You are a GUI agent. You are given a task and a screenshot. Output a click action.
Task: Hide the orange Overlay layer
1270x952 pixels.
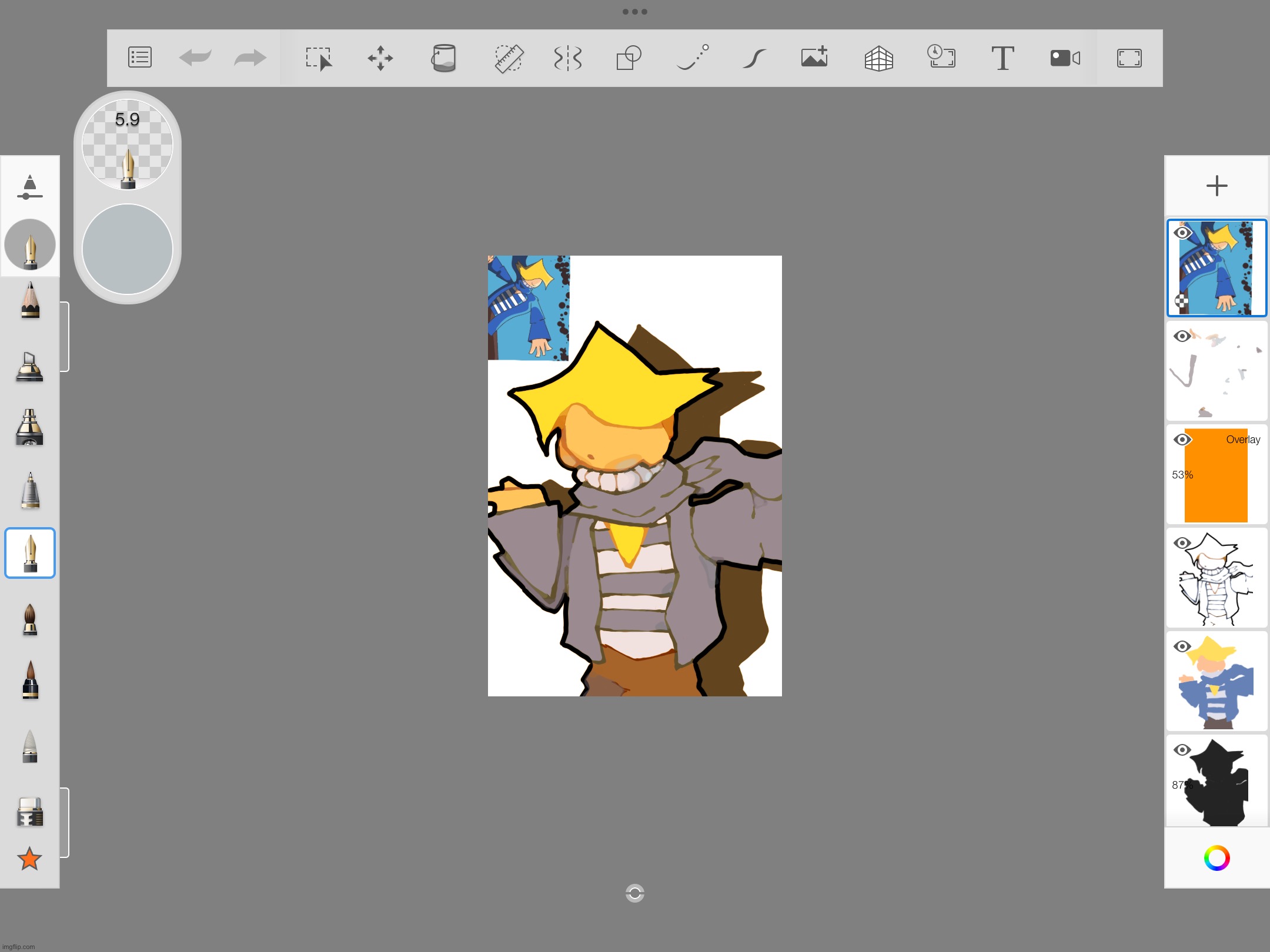point(1182,440)
